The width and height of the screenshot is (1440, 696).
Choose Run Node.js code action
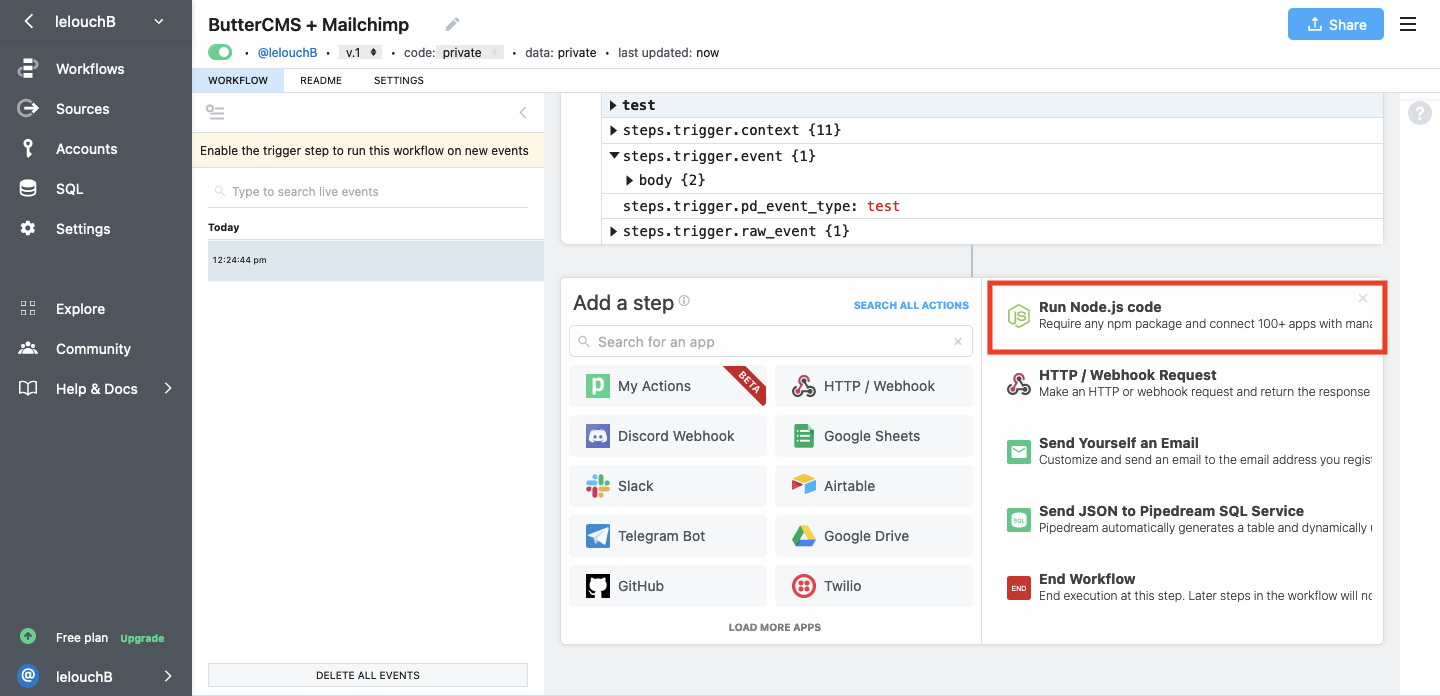point(1187,316)
